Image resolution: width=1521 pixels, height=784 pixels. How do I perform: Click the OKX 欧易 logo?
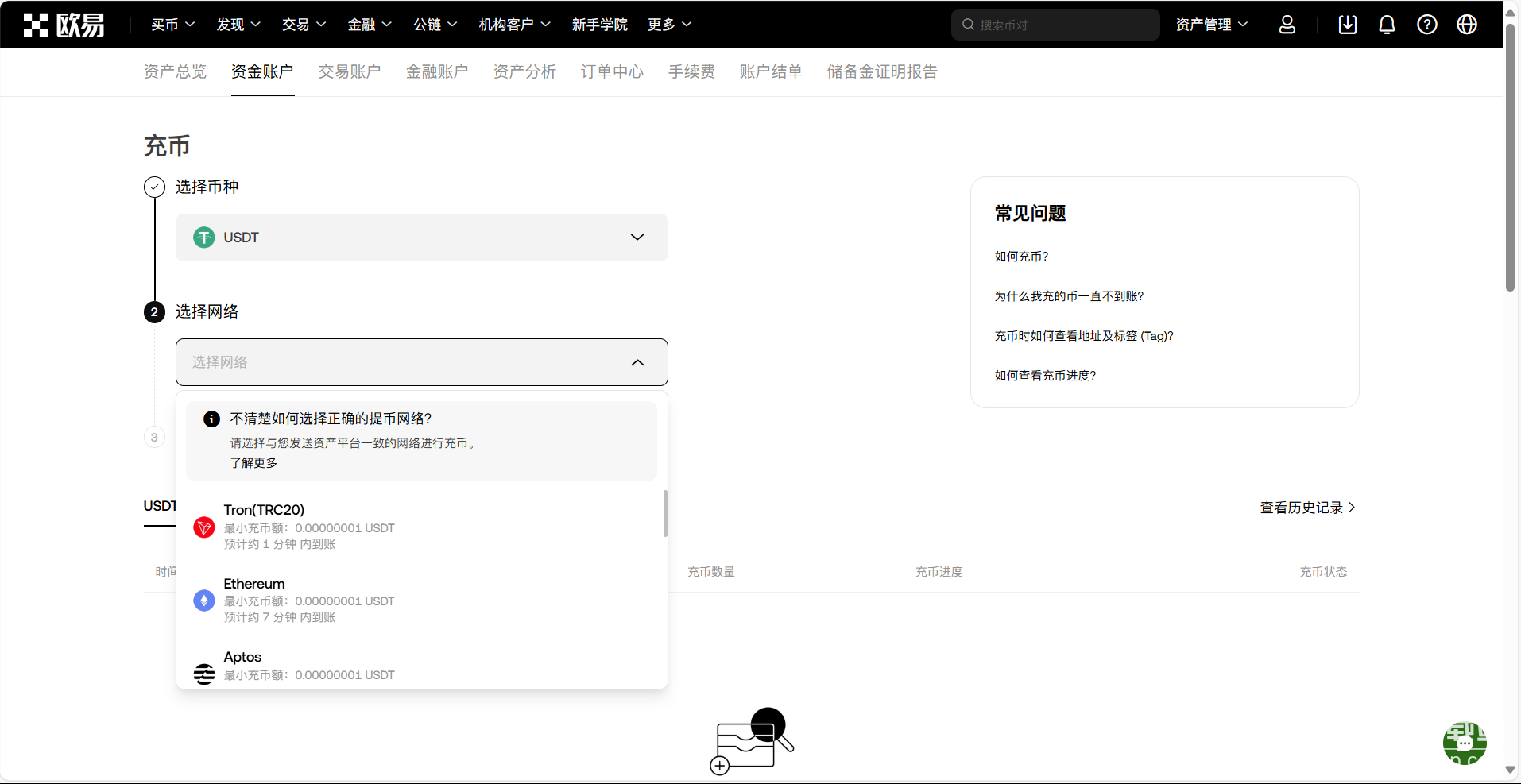tap(64, 25)
